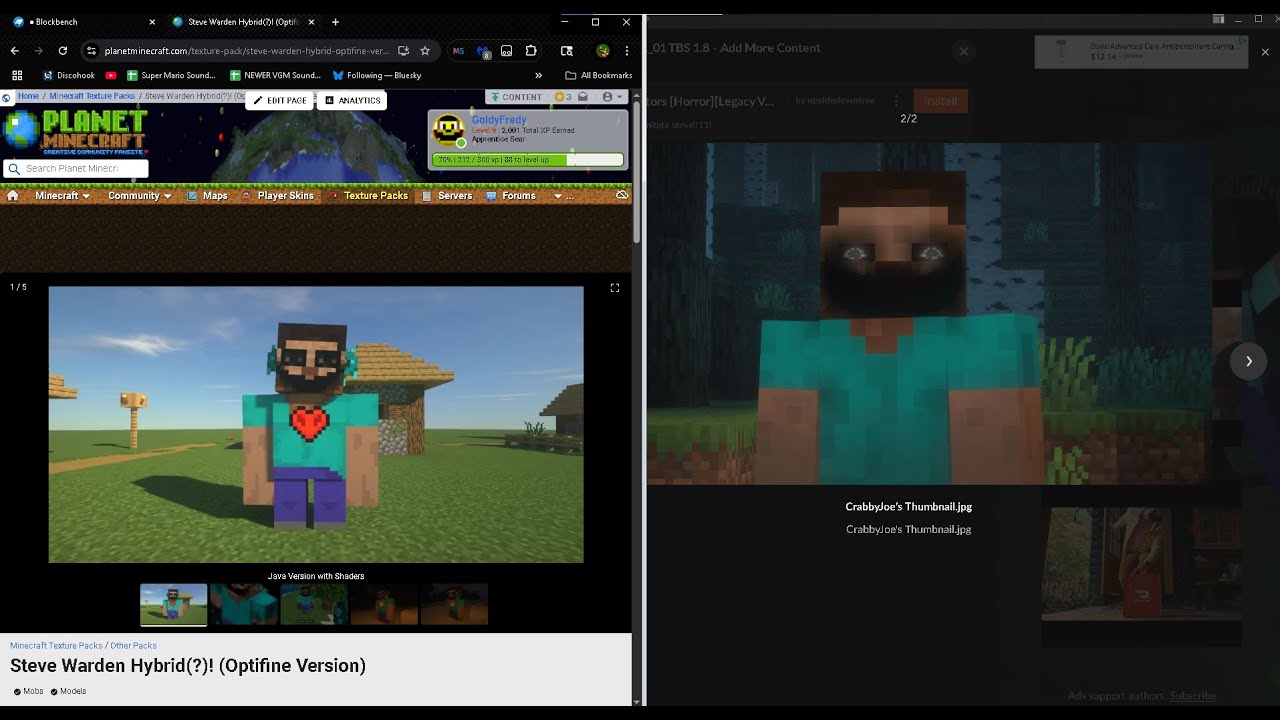Open the NEWER VGM Sound bookmark

(x=275, y=75)
